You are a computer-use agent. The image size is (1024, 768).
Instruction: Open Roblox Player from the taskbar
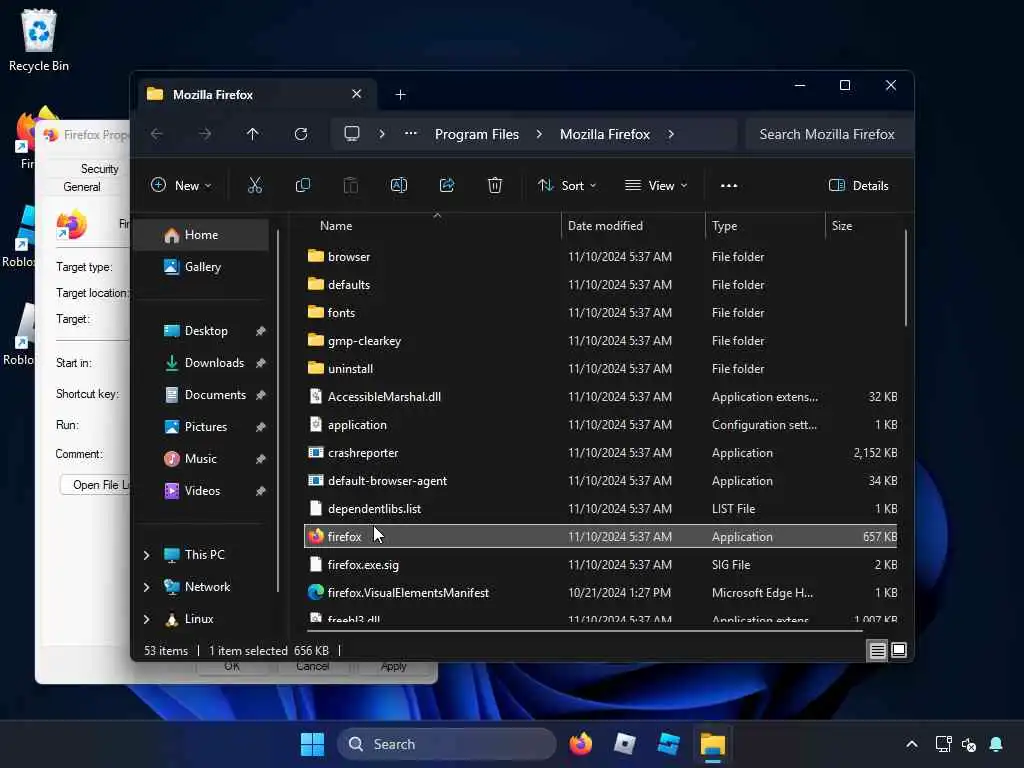pyautogui.click(x=625, y=744)
